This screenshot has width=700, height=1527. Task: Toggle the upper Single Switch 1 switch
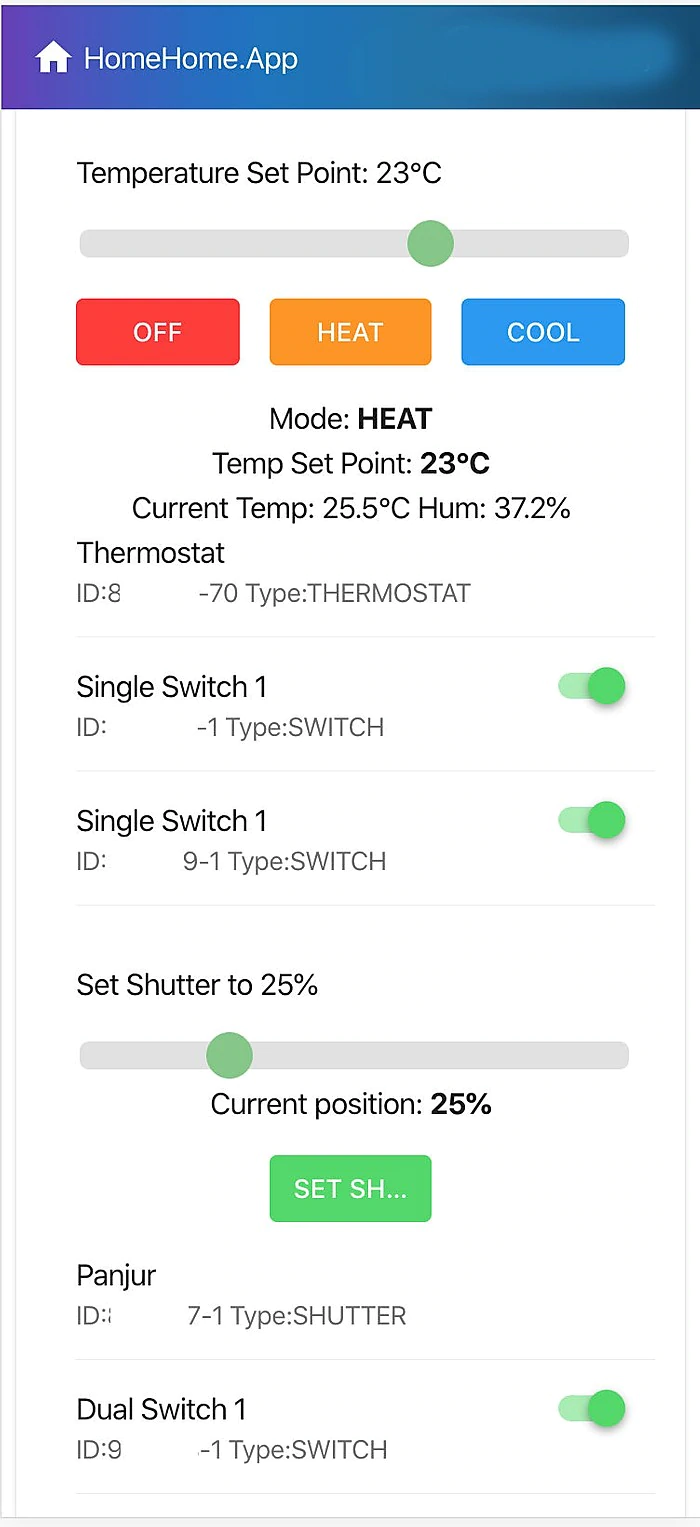coord(592,687)
